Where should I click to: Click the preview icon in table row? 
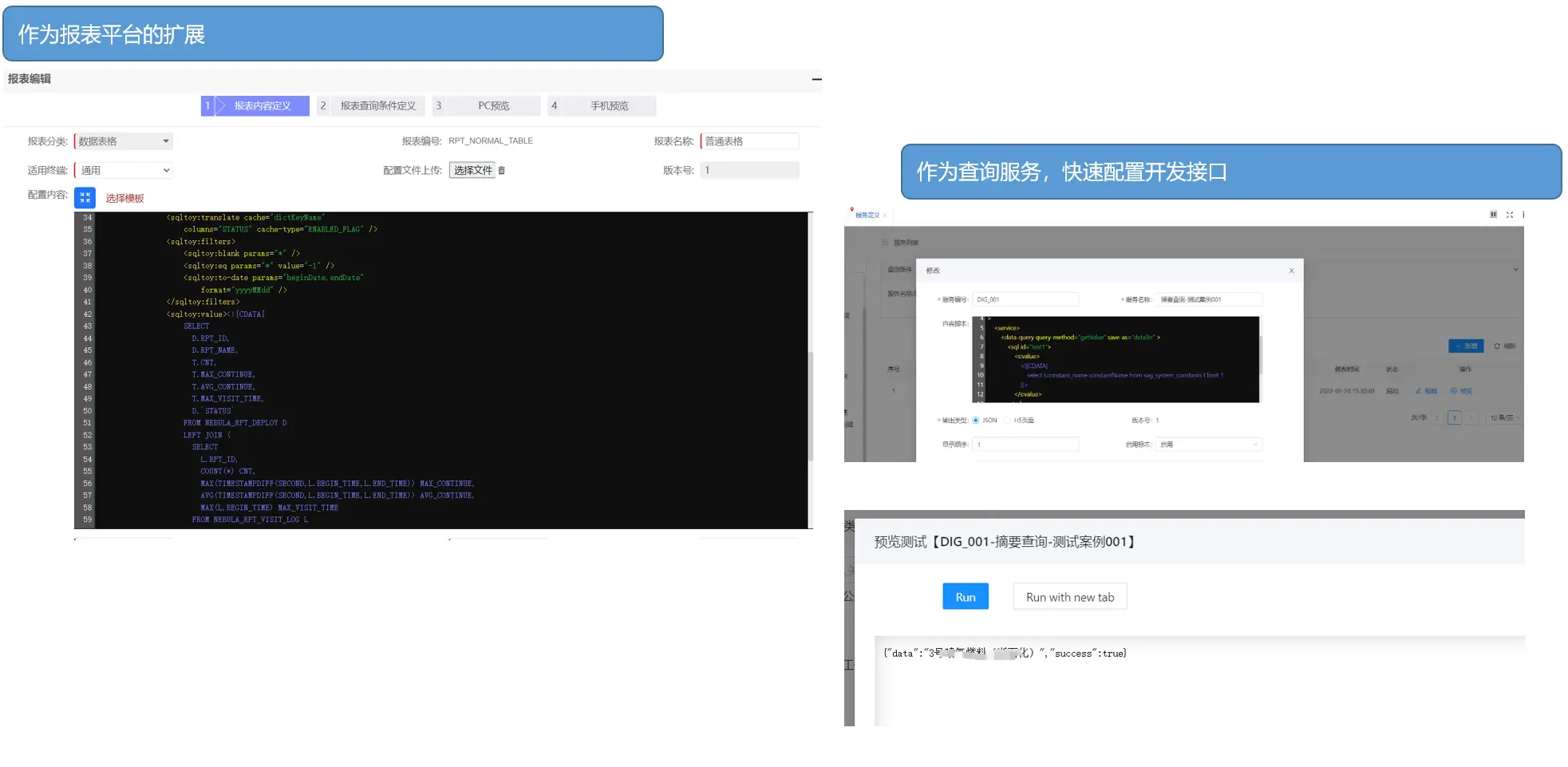(1460, 391)
